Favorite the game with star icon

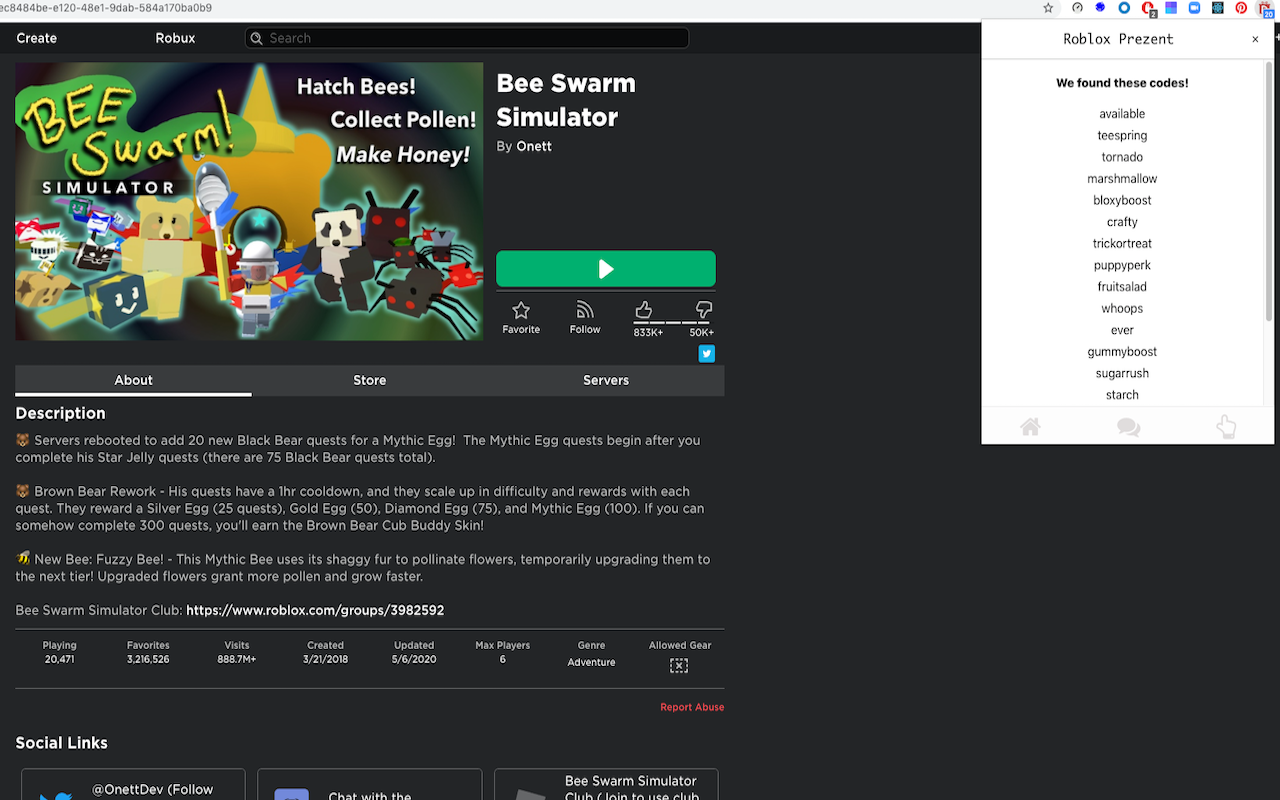click(521, 317)
